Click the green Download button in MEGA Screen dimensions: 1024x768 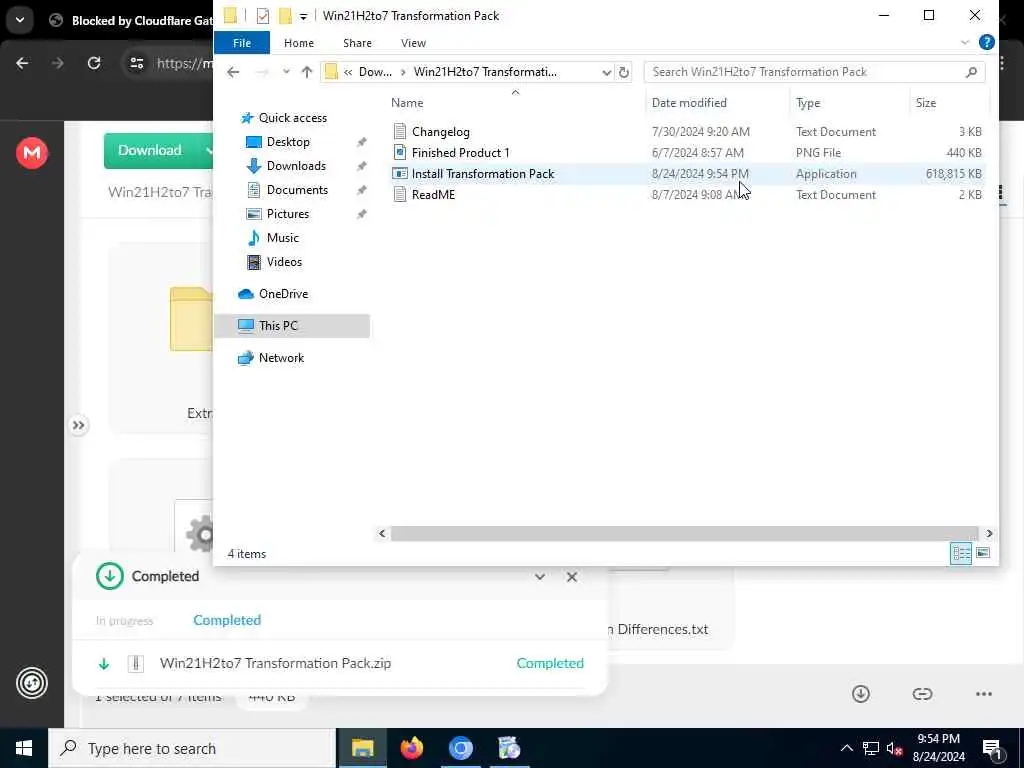tap(151, 151)
